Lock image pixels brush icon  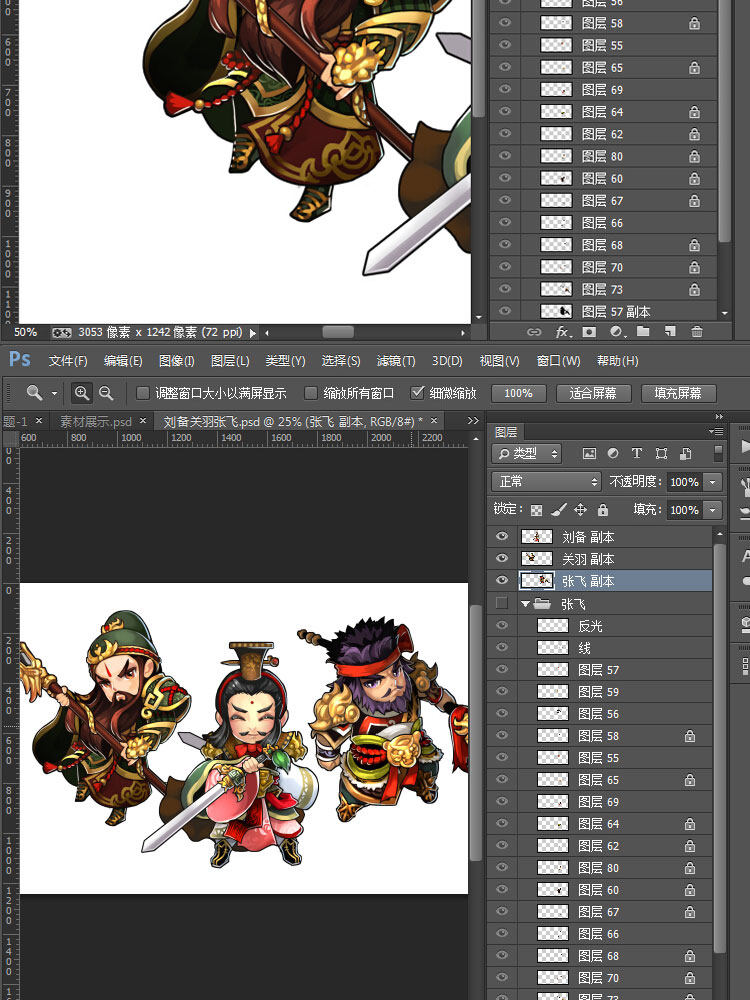[558, 510]
